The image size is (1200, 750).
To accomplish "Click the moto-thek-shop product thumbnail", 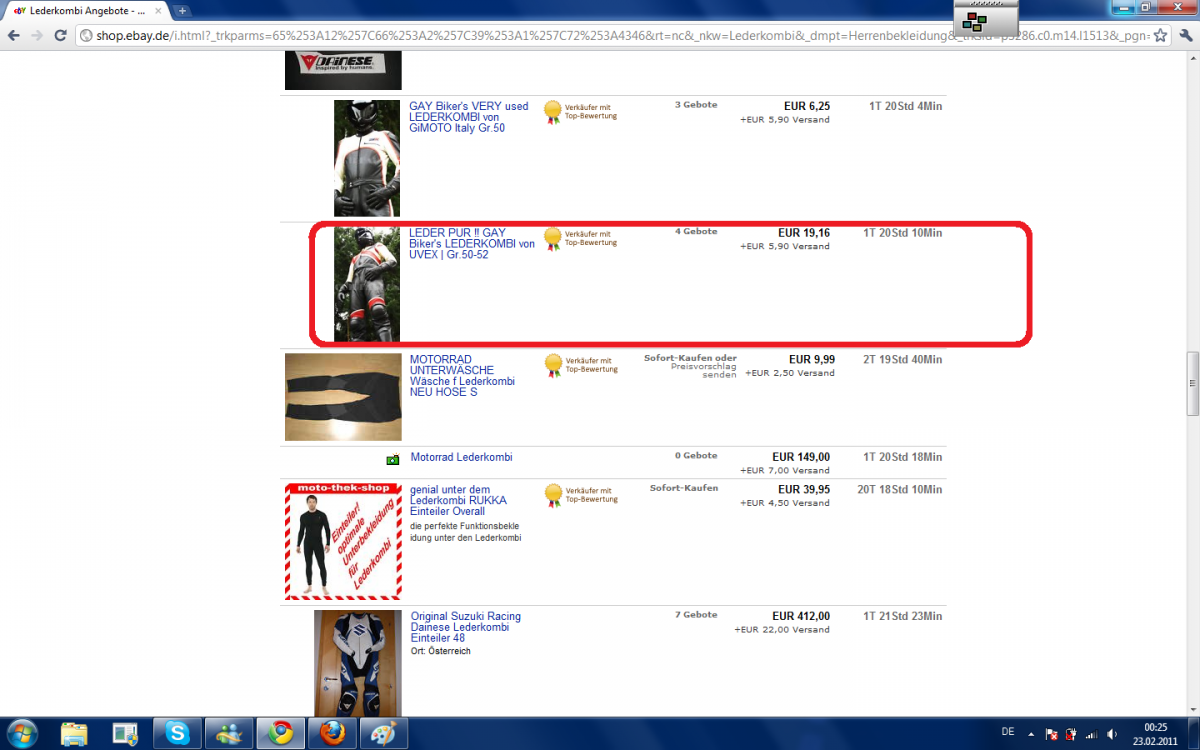I will point(343,541).
